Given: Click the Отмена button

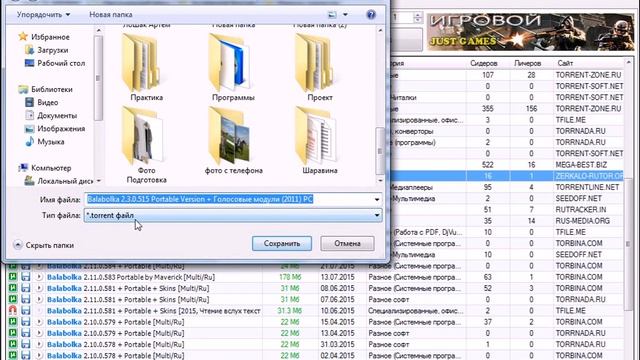Looking at the screenshot, I should tap(347, 243).
